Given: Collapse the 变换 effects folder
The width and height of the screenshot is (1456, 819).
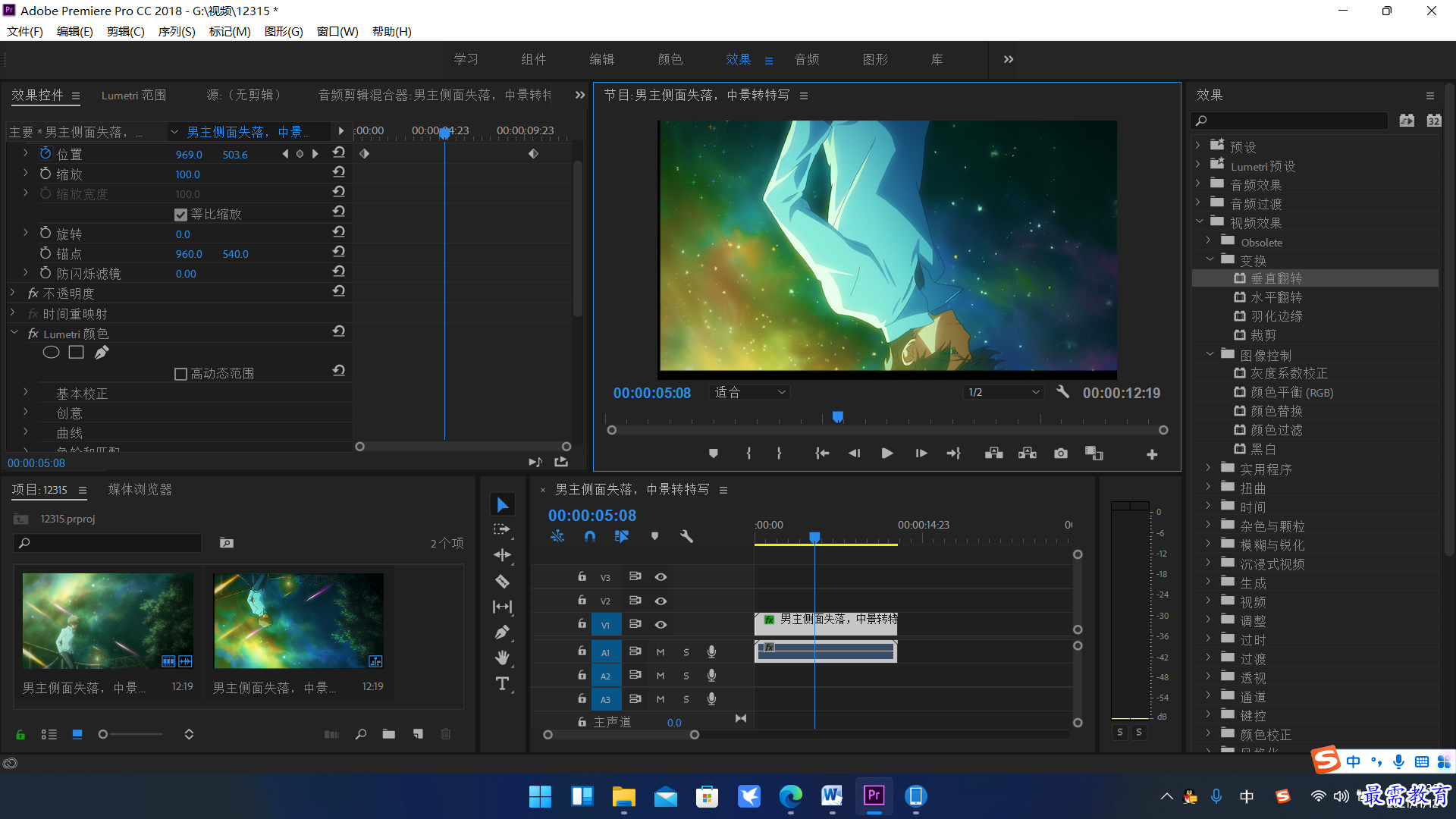Looking at the screenshot, I should tap(1210, 260).
